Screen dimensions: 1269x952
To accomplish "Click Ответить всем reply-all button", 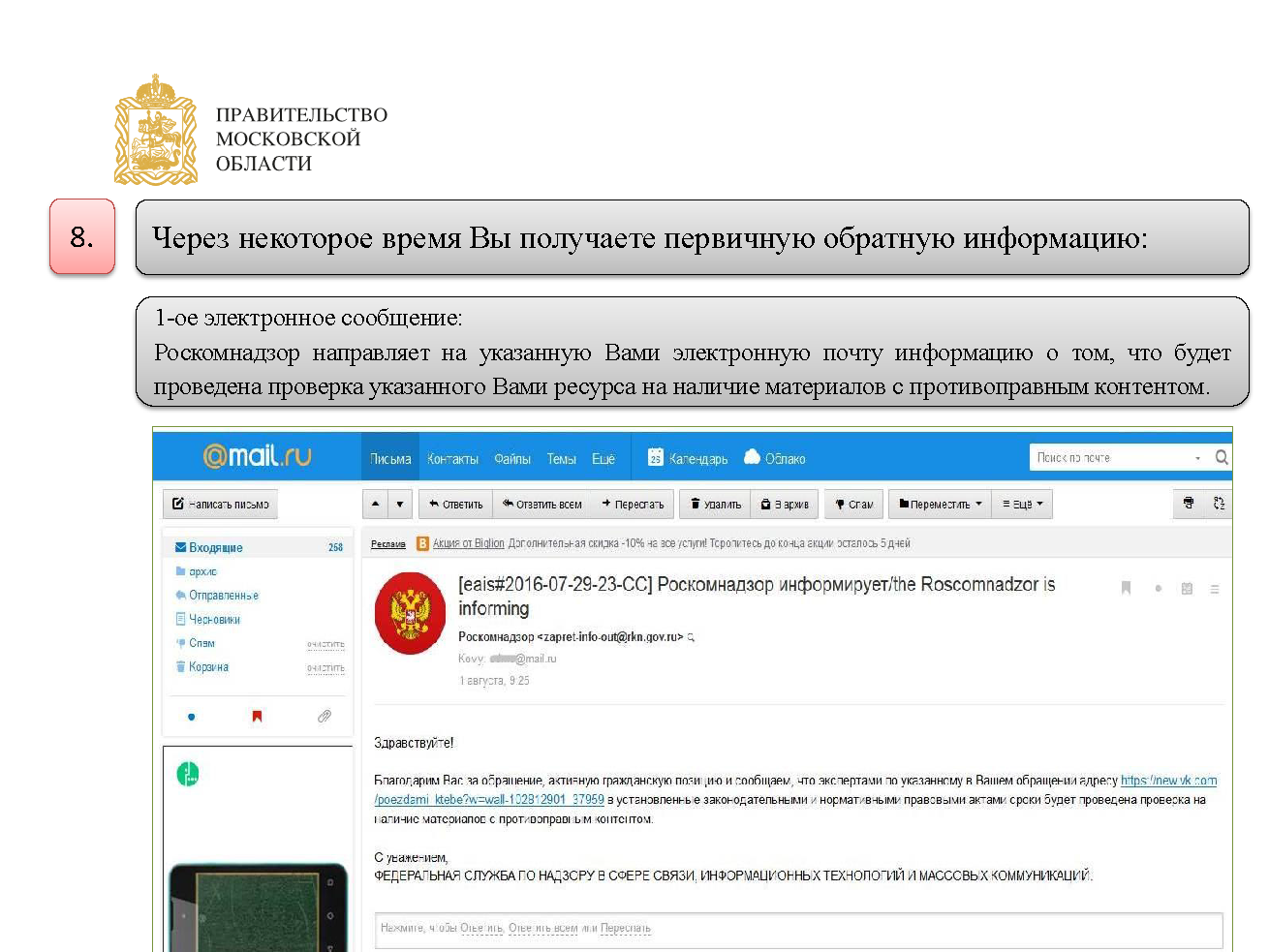I will click(x=542, y=504).
